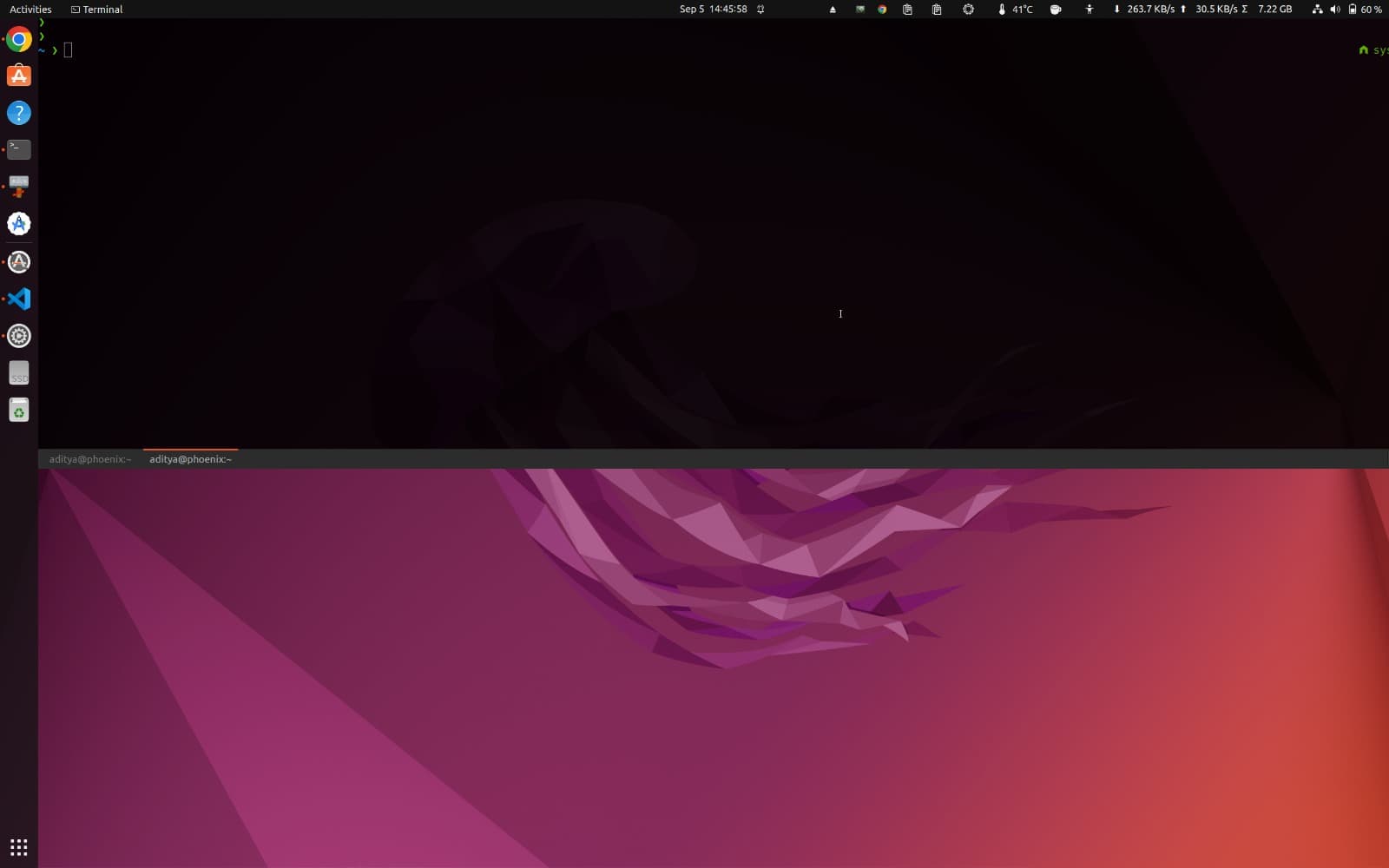Click the 41°C temperature indicator
Image resolution: width=1389 pixels, height=868 pixels.
click(1016, 10)
